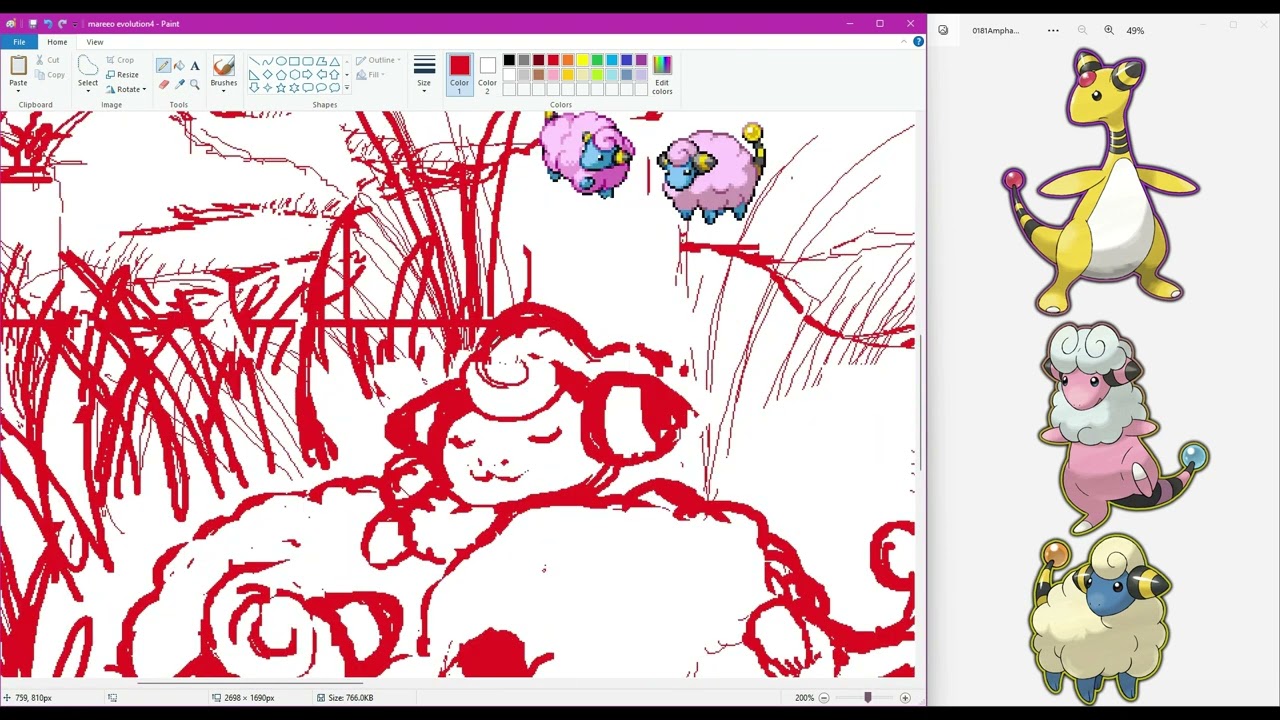The height and width of the screenshot is (720, 1280).
Task: Click the Cut scissors button
Action: [48, 60]
